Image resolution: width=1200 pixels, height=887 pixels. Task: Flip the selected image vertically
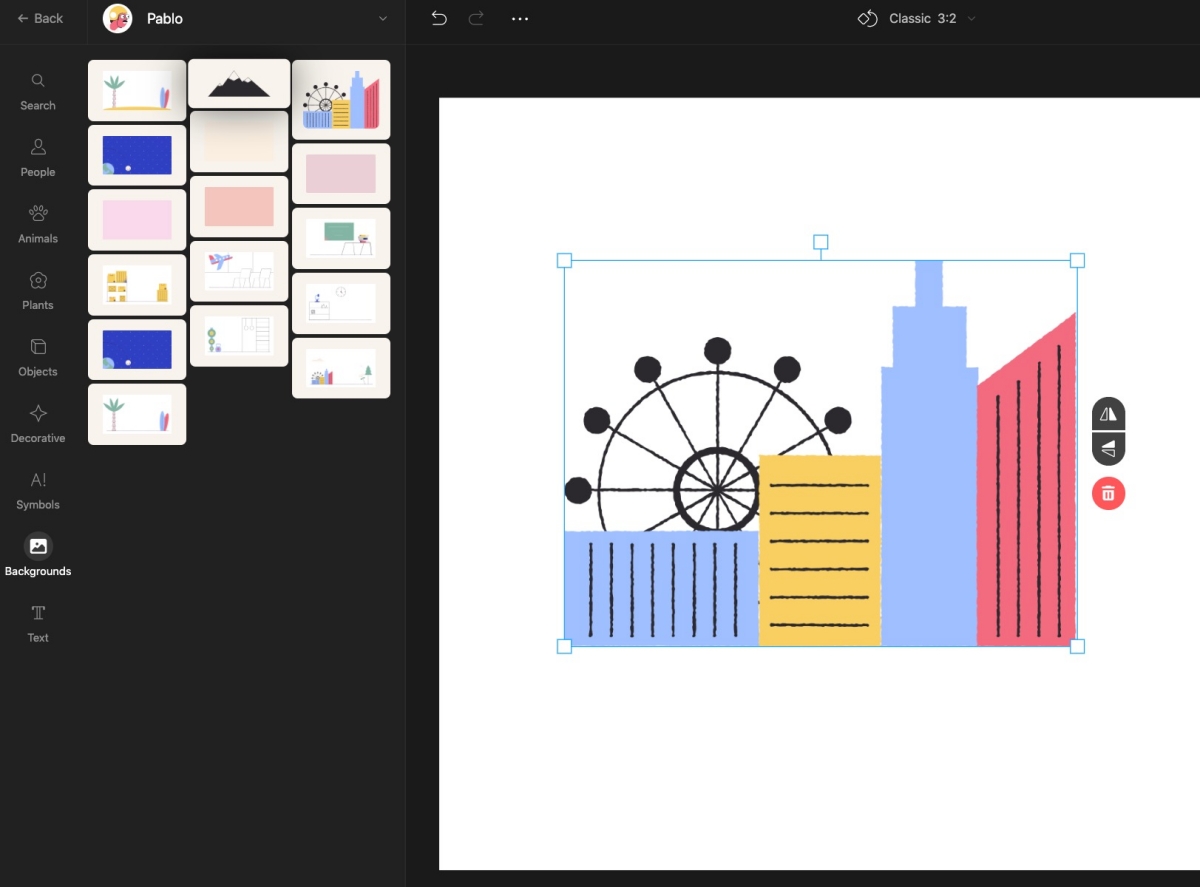1108,450
